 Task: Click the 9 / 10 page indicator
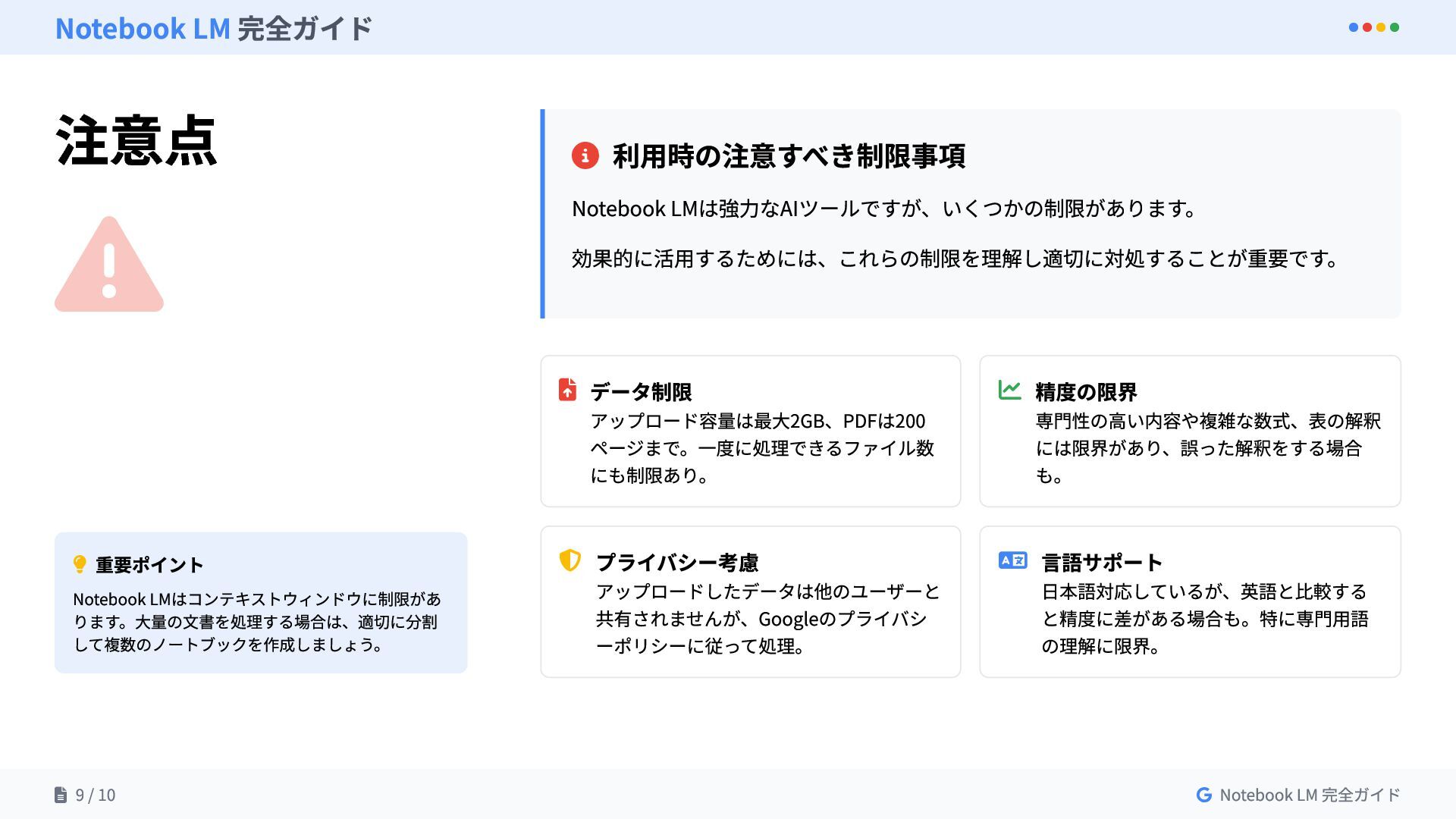[x=96, y=795]
